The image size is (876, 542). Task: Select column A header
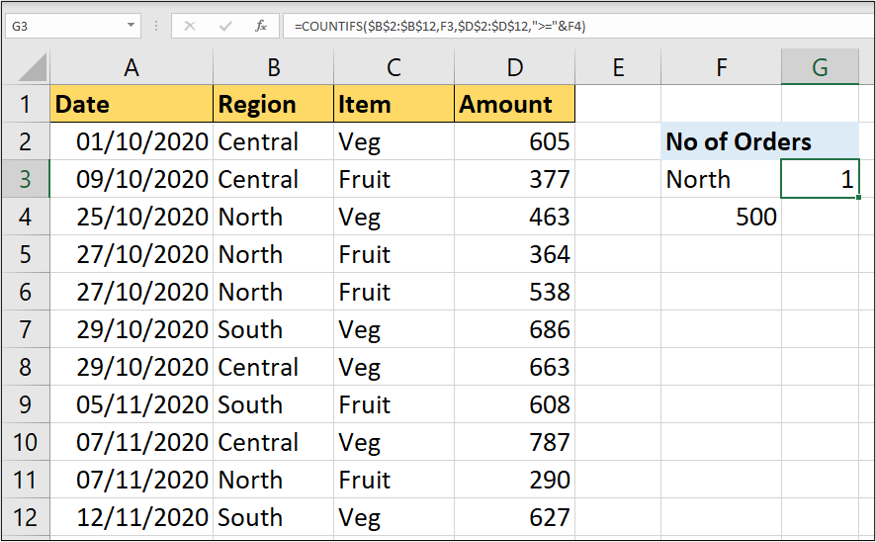[x=131, y=67]
